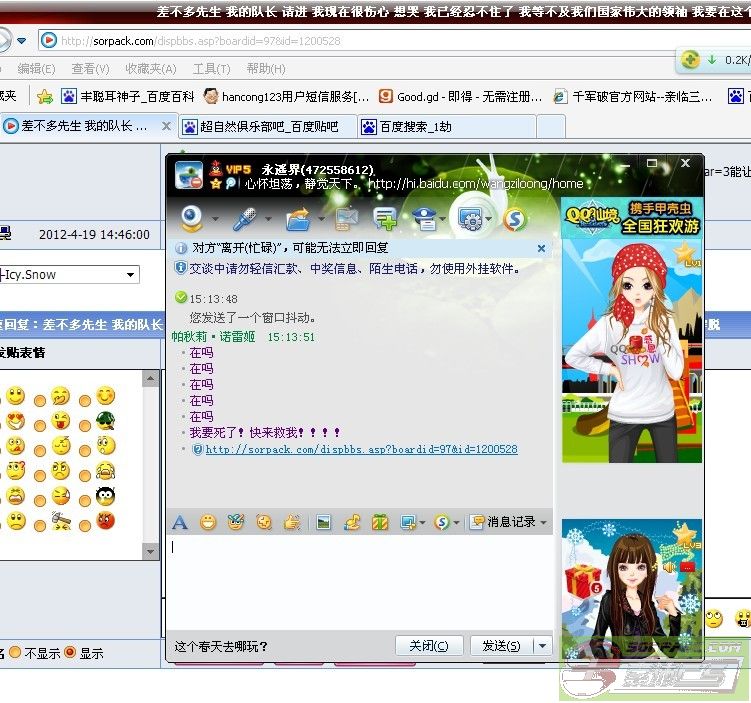Expand the send button options arrow
The width and height of the screenshot is (751, 703).
[543, 645]
